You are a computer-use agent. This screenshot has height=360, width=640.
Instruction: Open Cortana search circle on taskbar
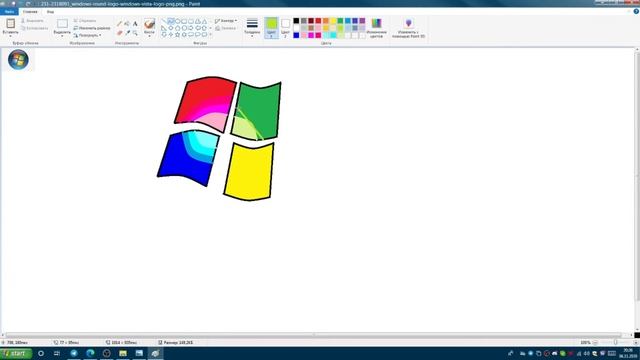41,353
